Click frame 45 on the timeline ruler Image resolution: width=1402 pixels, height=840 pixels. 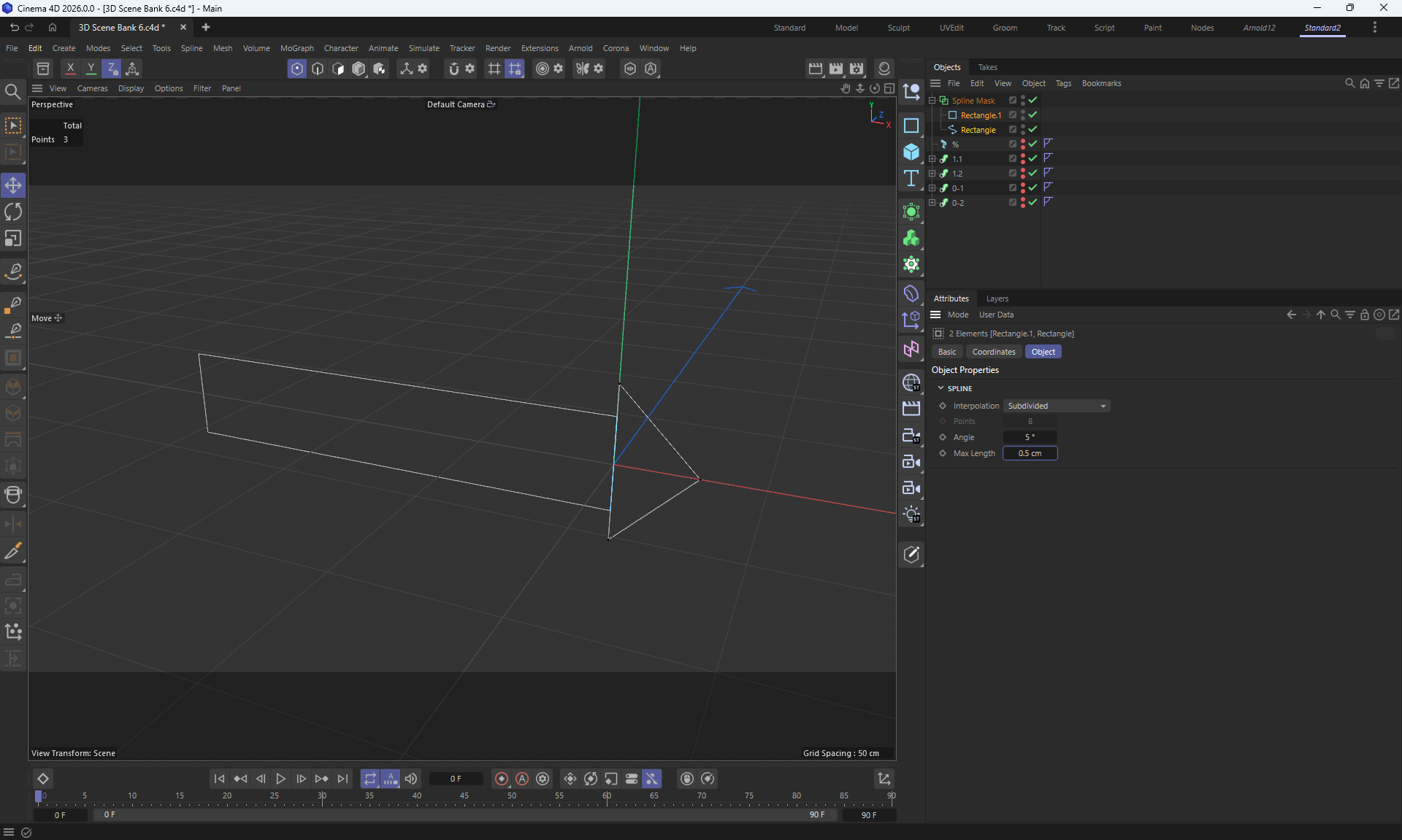point(464,796)
